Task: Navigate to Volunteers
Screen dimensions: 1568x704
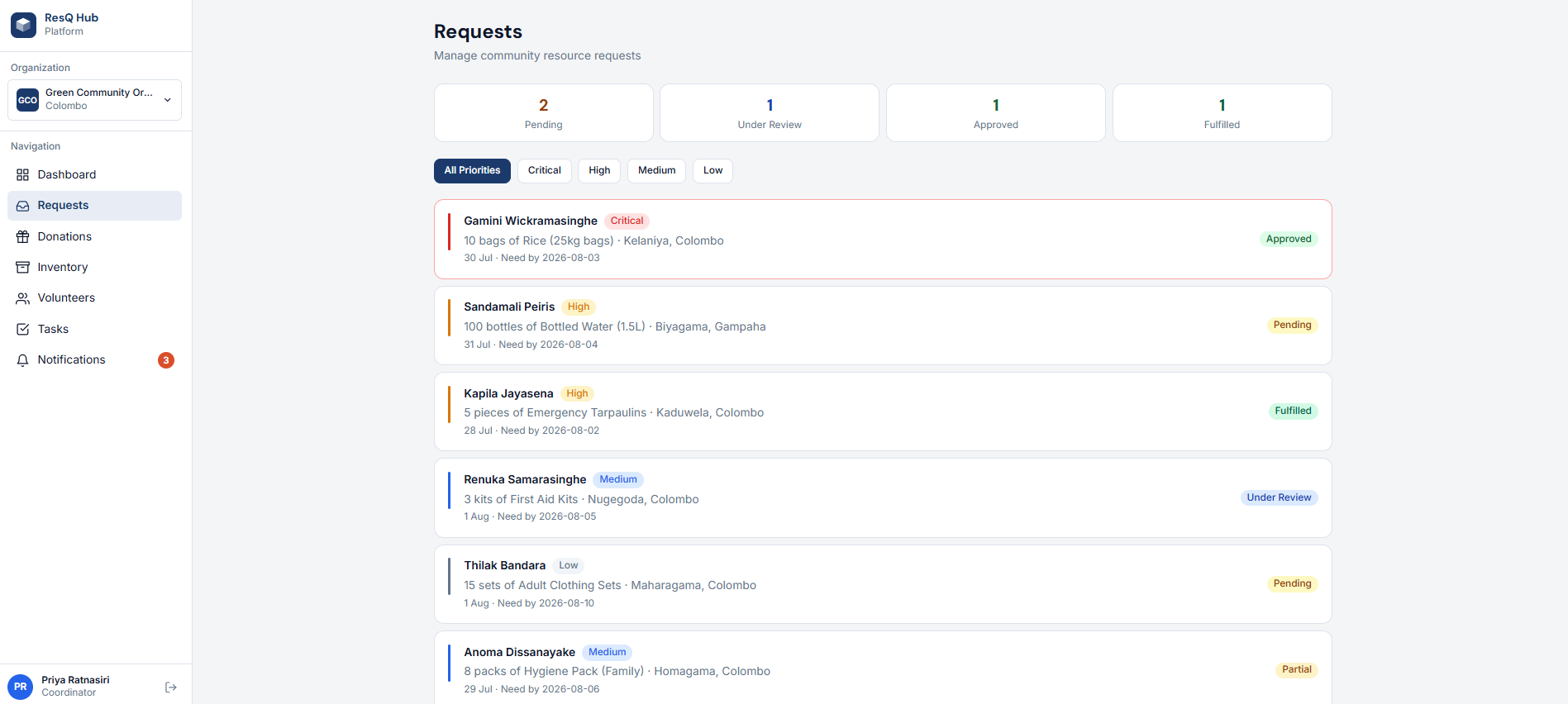Action: pos(95,298)
